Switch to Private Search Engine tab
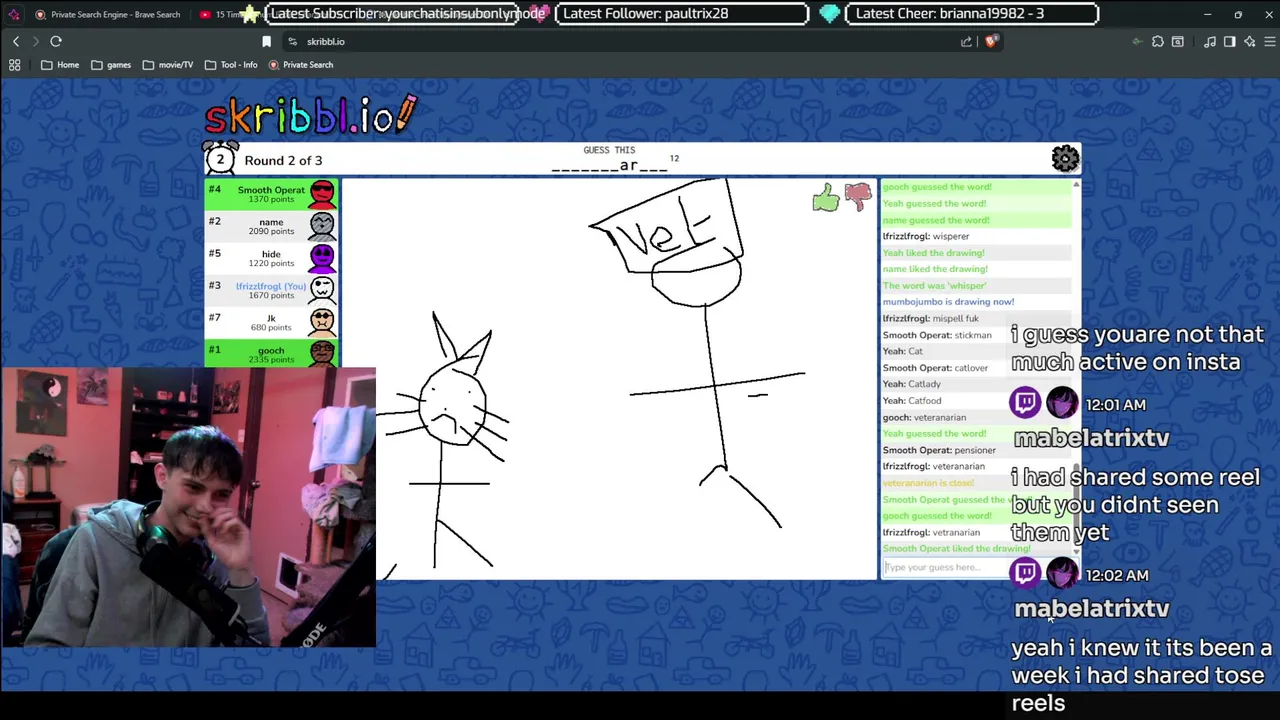This screenshot has width=1280, height=720. tap(108, 15)
